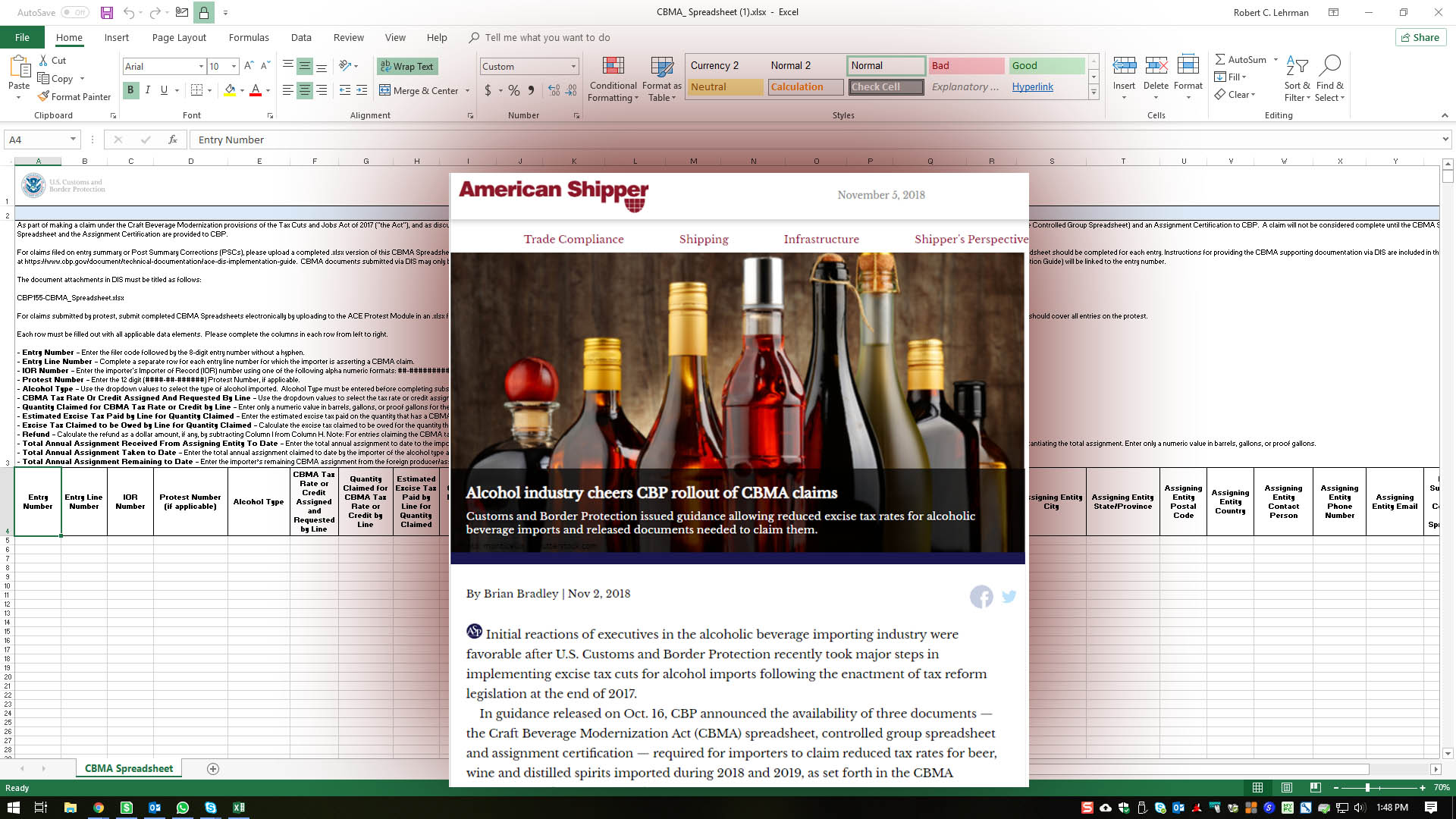This screenshot has height=819, width=1456.
Task: Click the zoom slider in status bar
Action: coord(1367,788)
